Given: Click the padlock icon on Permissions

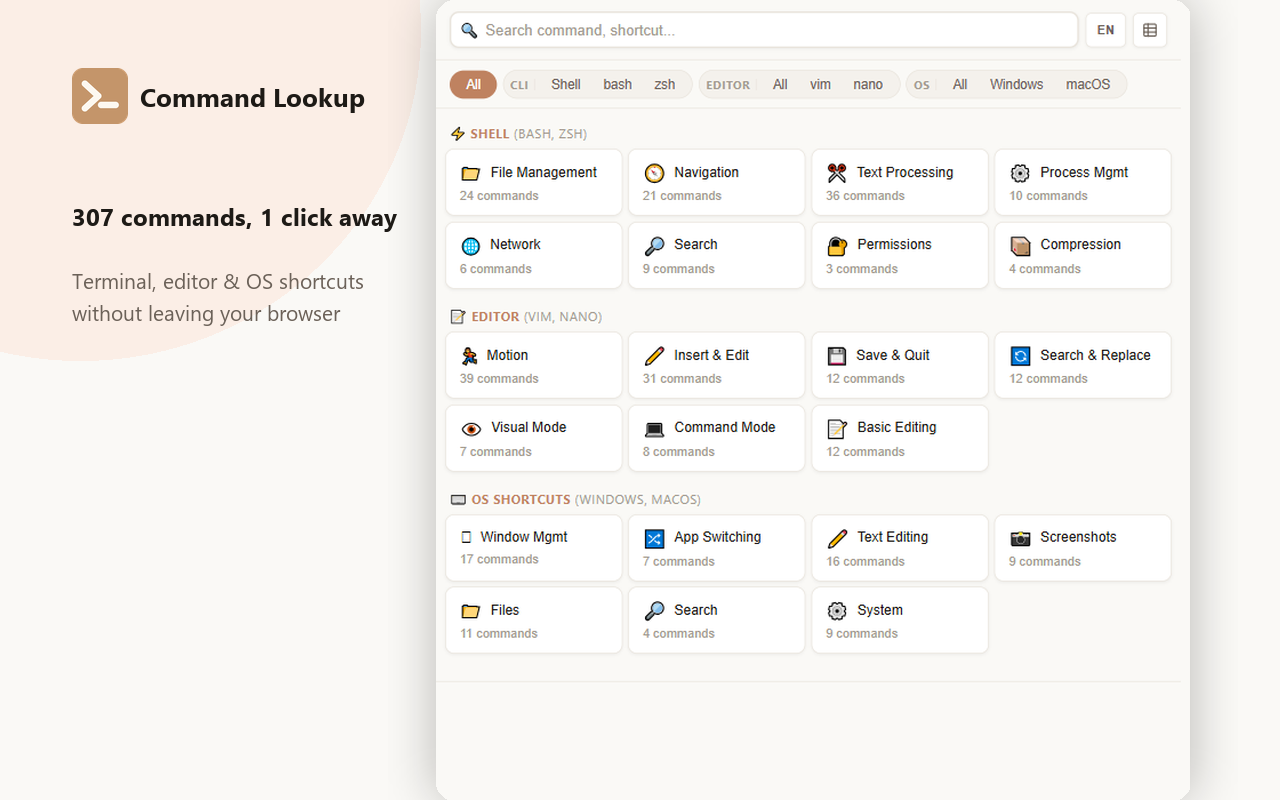Looking at the screenshot, I should (x=837, y=246).
